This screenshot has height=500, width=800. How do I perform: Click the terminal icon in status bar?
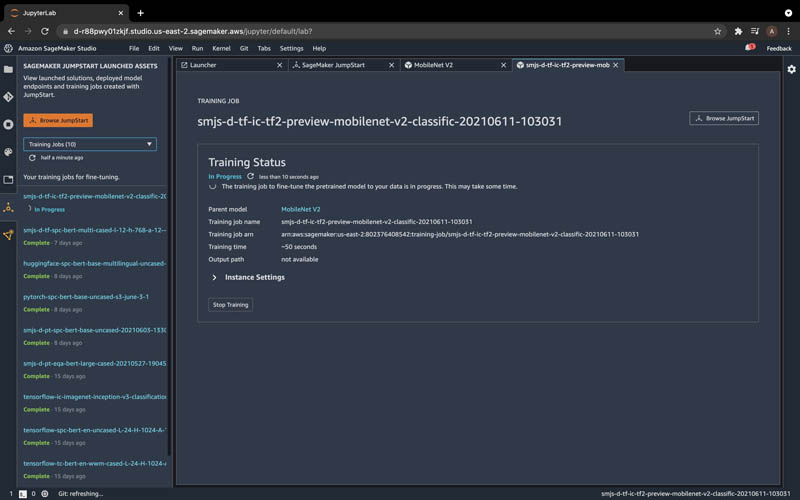coord(22,494)
